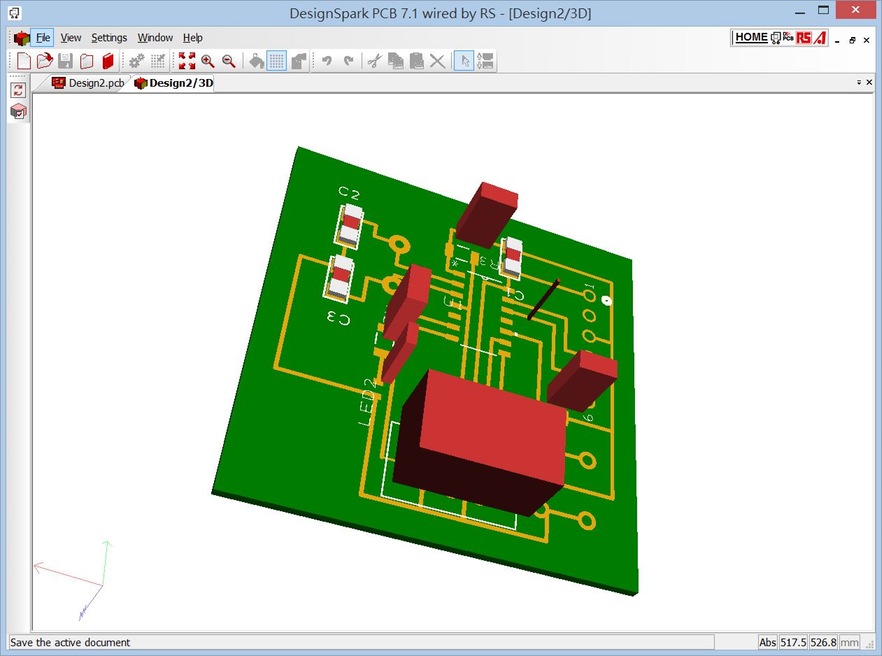Zoom to fit with the four red arrows icon
This screenshot has height=656, width=882.
click(x=187, y=61)
